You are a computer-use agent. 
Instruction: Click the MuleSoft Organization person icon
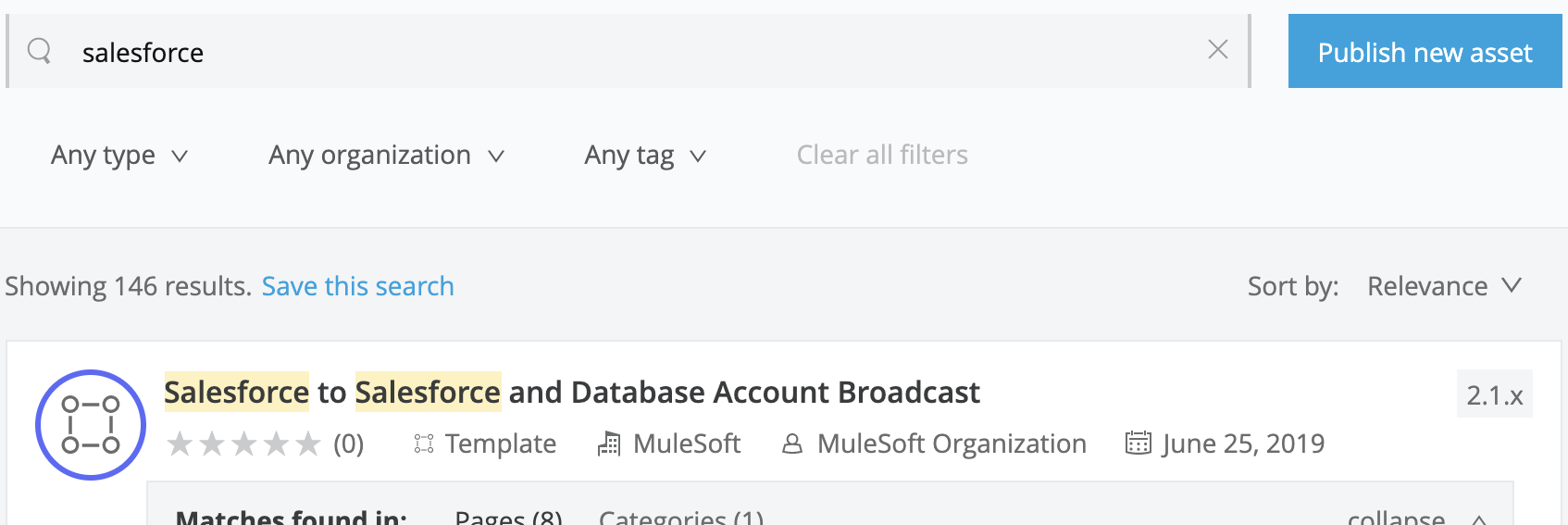pos(791,444)
